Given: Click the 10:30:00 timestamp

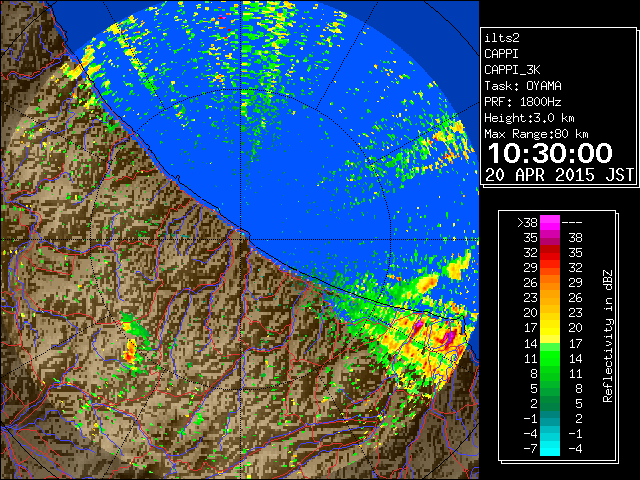Looking at the screenshot, I should (x=550, y=153).
